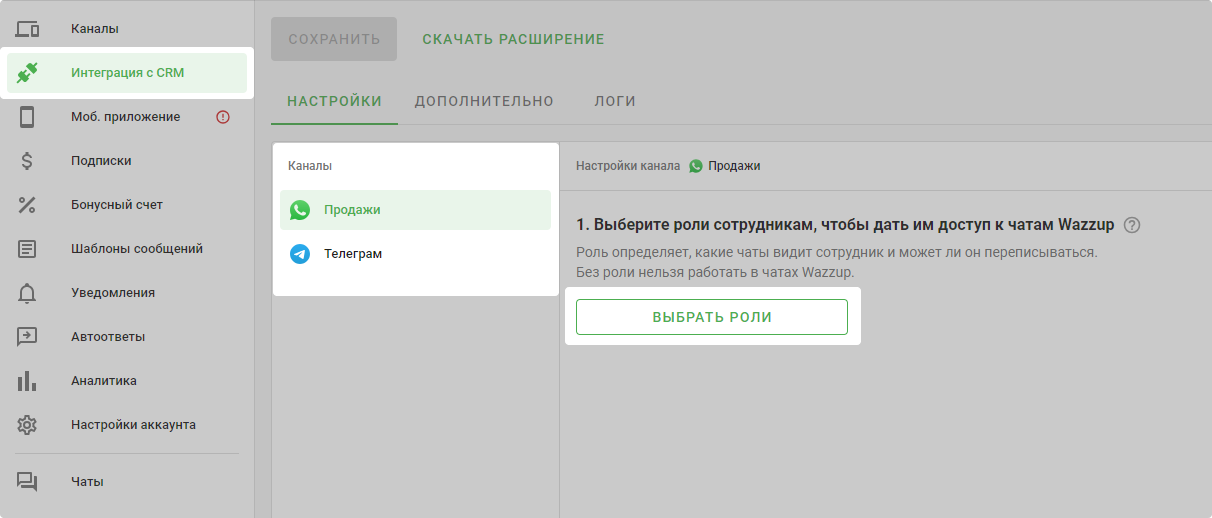Switch to the Логи tab
Viewport: 1212px width, 518px height.
(615, 101)
